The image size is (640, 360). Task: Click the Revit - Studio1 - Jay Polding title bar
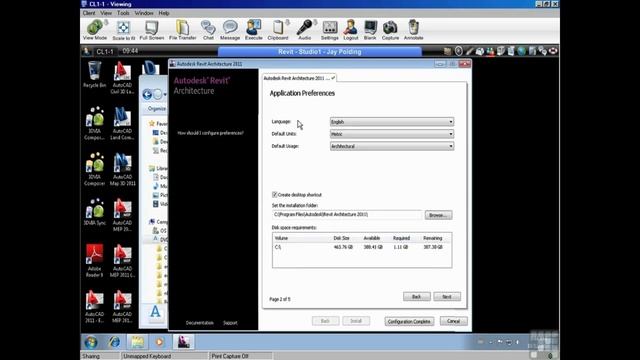[x=320, y=51]
